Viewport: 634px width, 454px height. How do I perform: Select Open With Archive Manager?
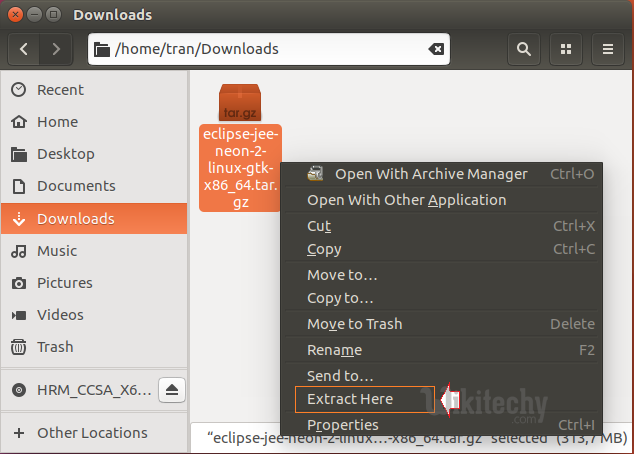pyautogui.click(x=430, y=174)
